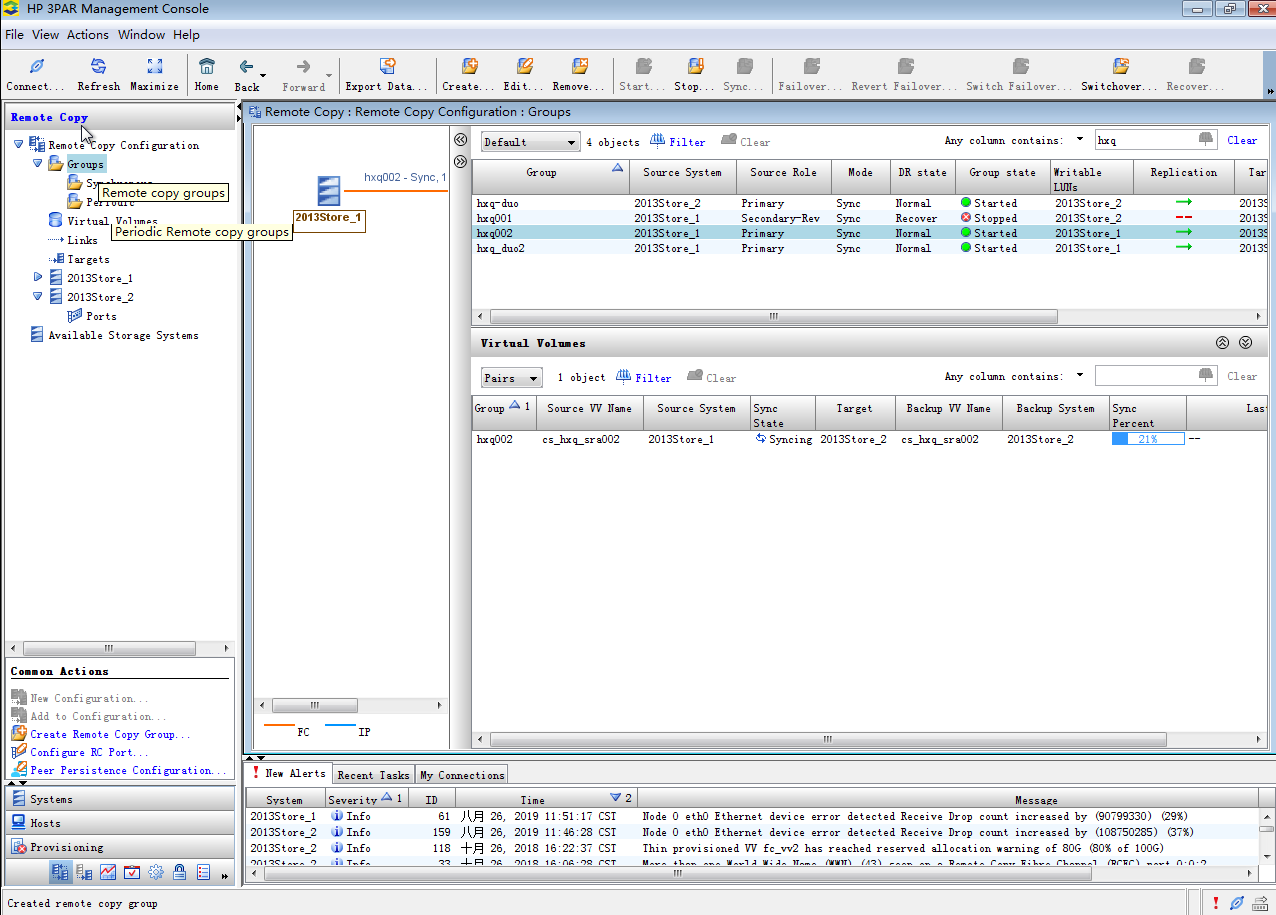
Task: Select the Targets tree item
Action: click(x=88, y=259)
